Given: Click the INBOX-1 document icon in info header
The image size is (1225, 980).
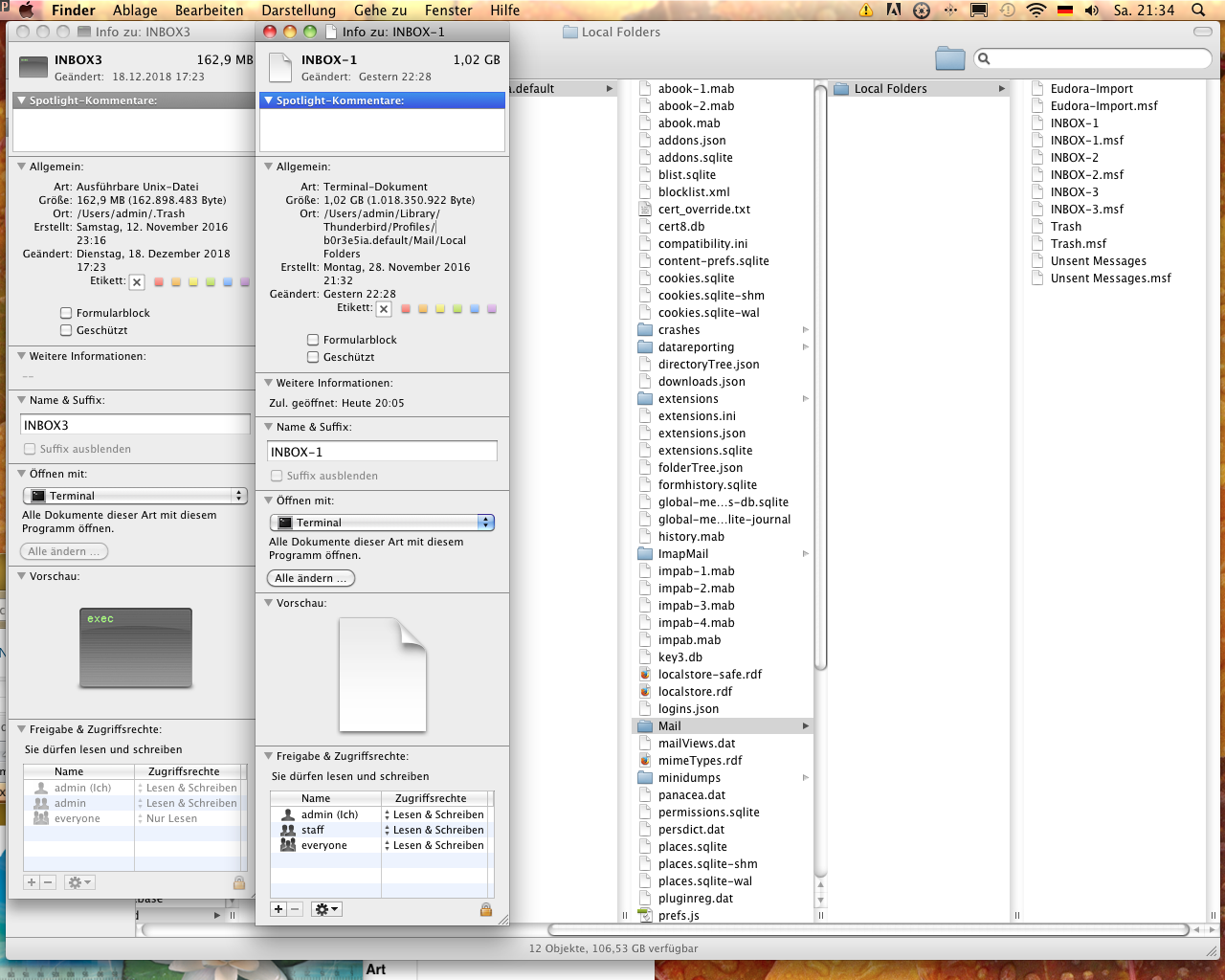Looking at the screenshot, I should (280, 67).
